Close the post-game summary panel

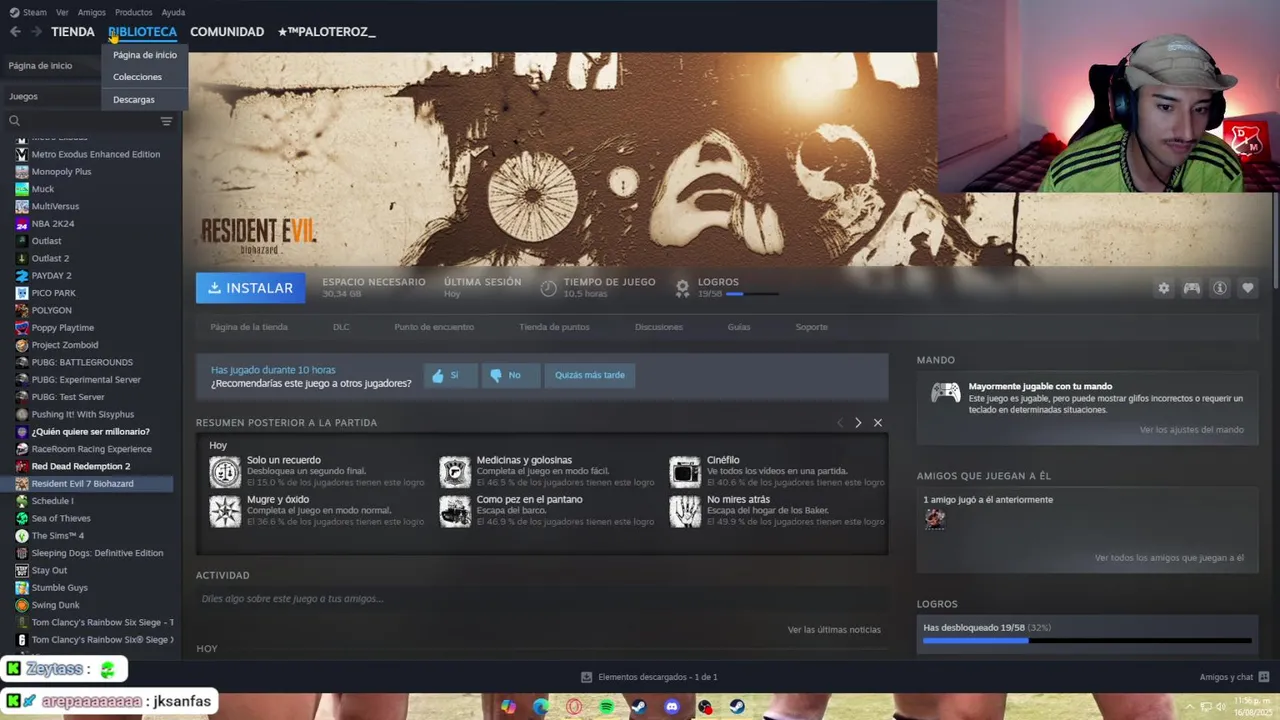click(x=878, y=423)
